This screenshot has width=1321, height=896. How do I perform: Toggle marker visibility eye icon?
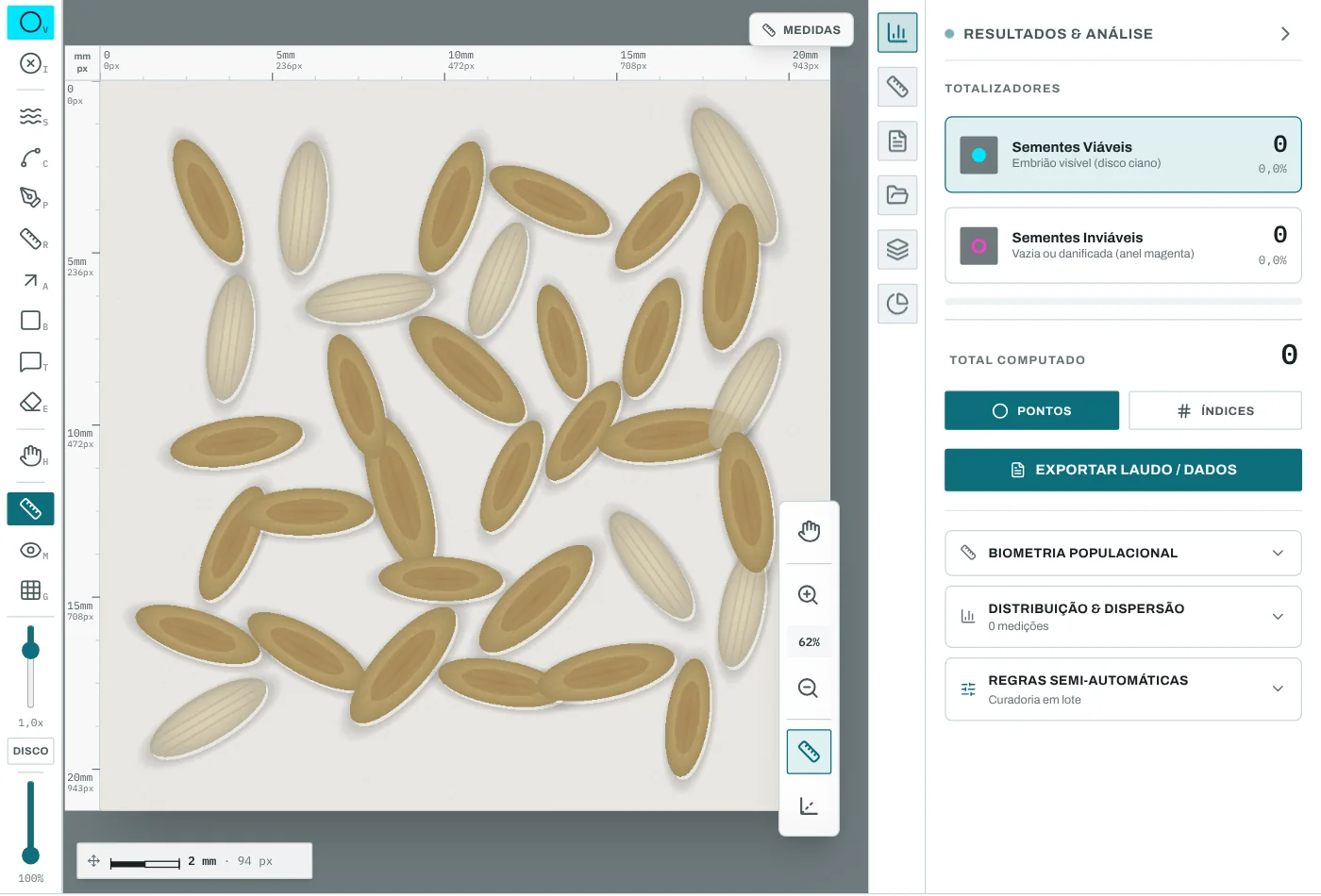coord(30,550)
